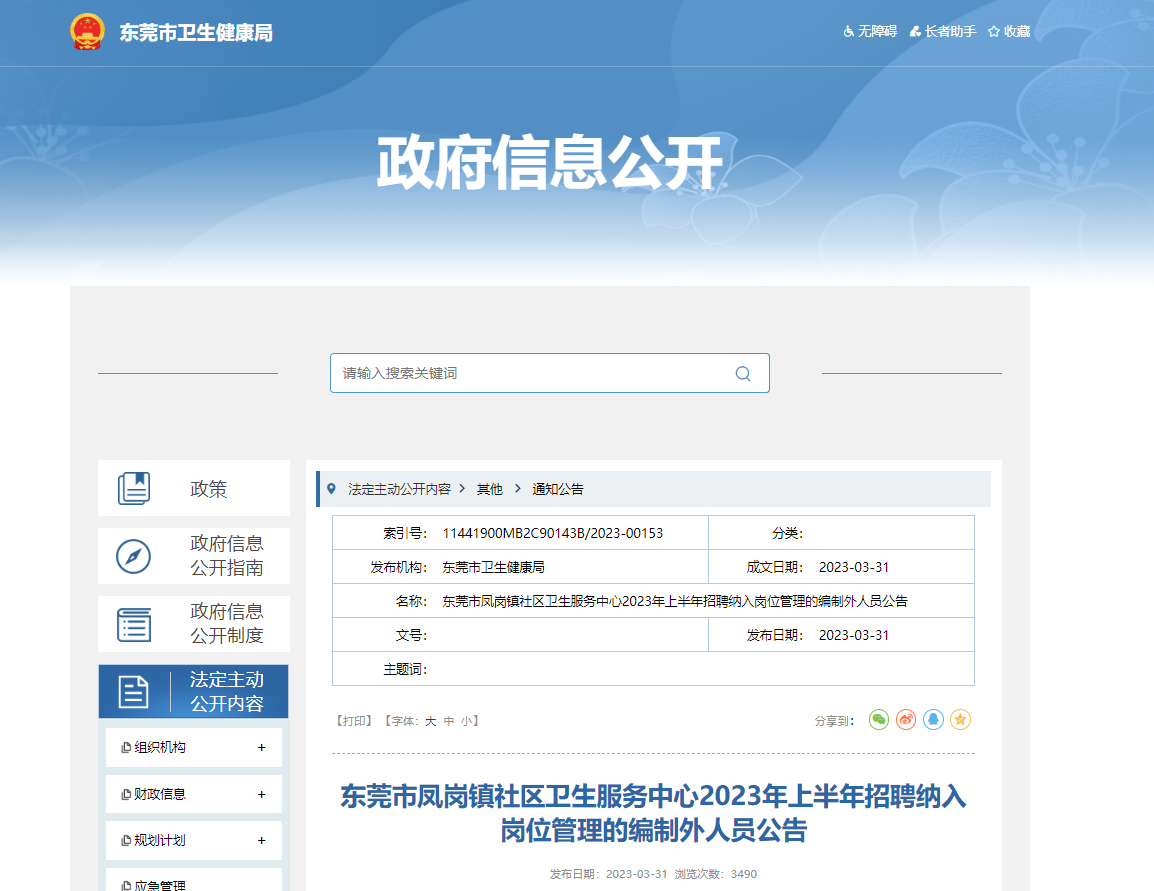Go to 通知公告 in breadcrumb

tap(557, 490)
